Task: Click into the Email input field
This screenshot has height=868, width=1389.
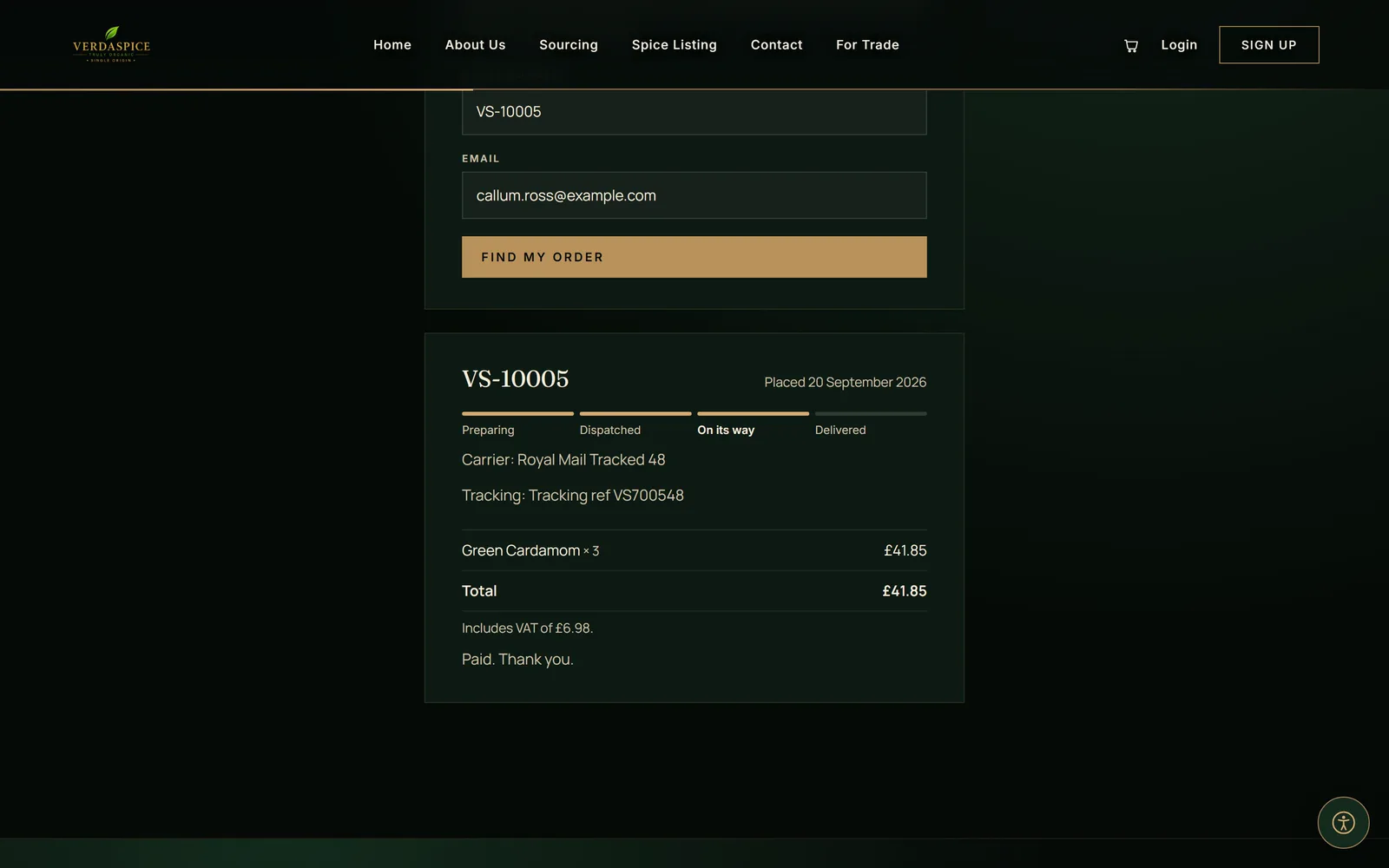Action: click(694, 195)
